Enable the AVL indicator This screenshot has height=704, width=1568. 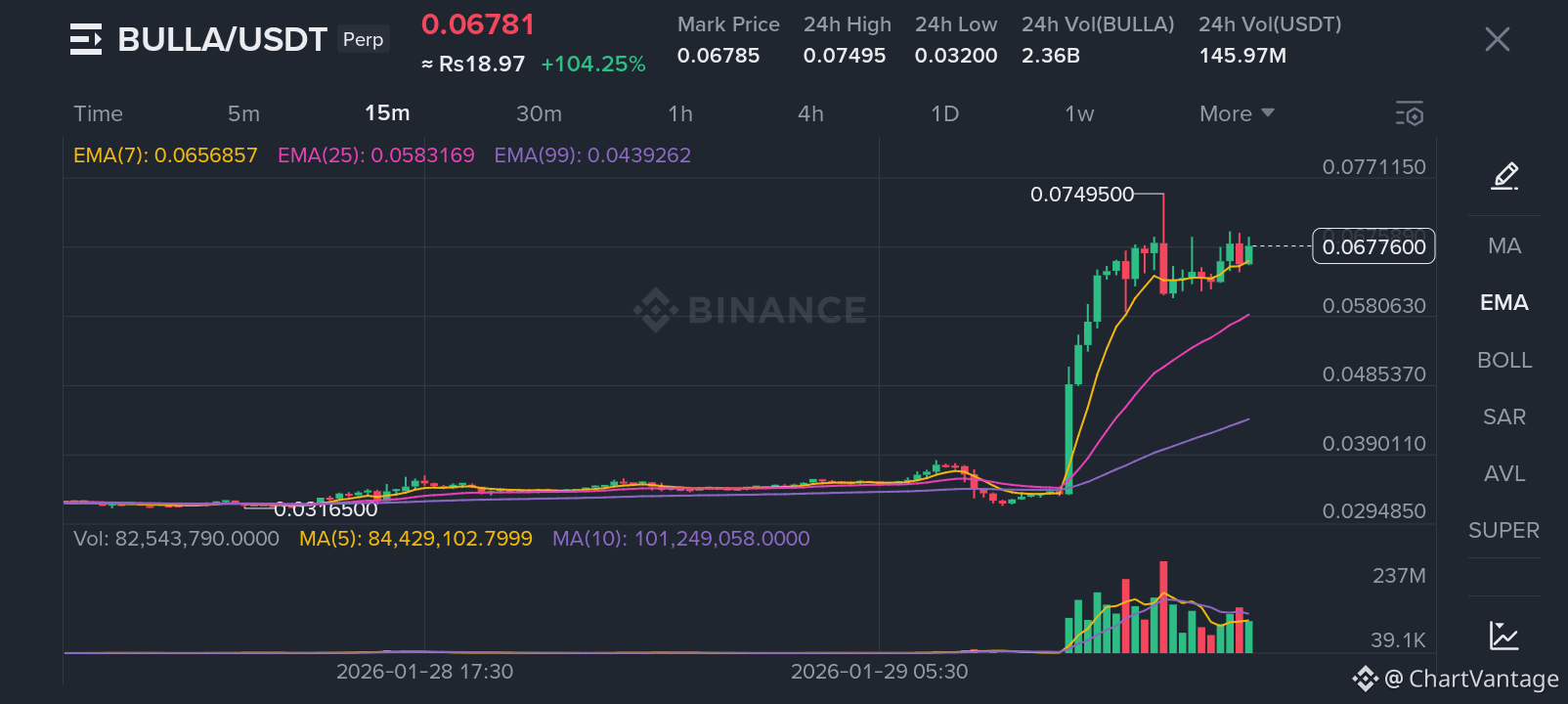(x=1504, y=473)
